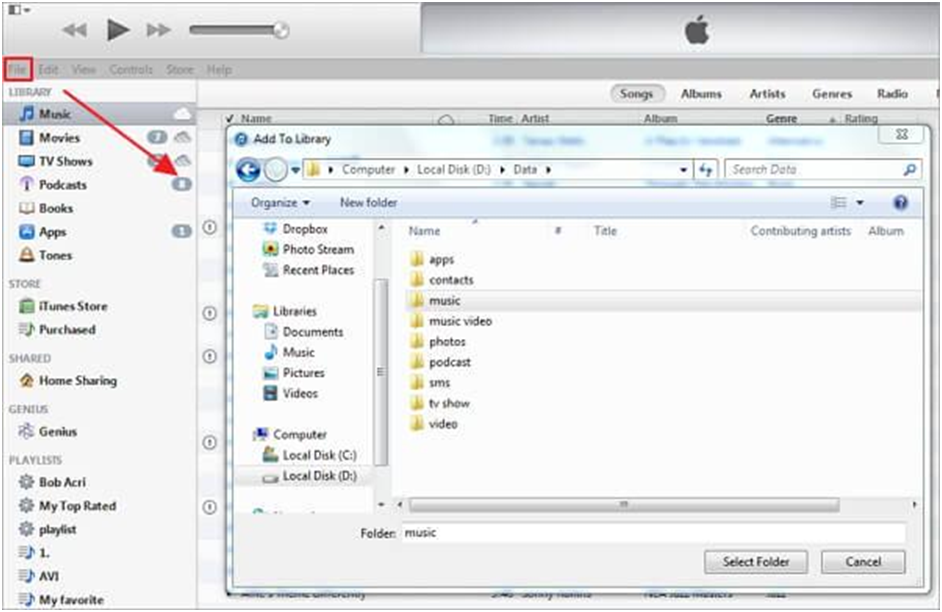Select Books icon in the sidebar
The height and width of the screenshot is (612, 942).
coord(26,208)
